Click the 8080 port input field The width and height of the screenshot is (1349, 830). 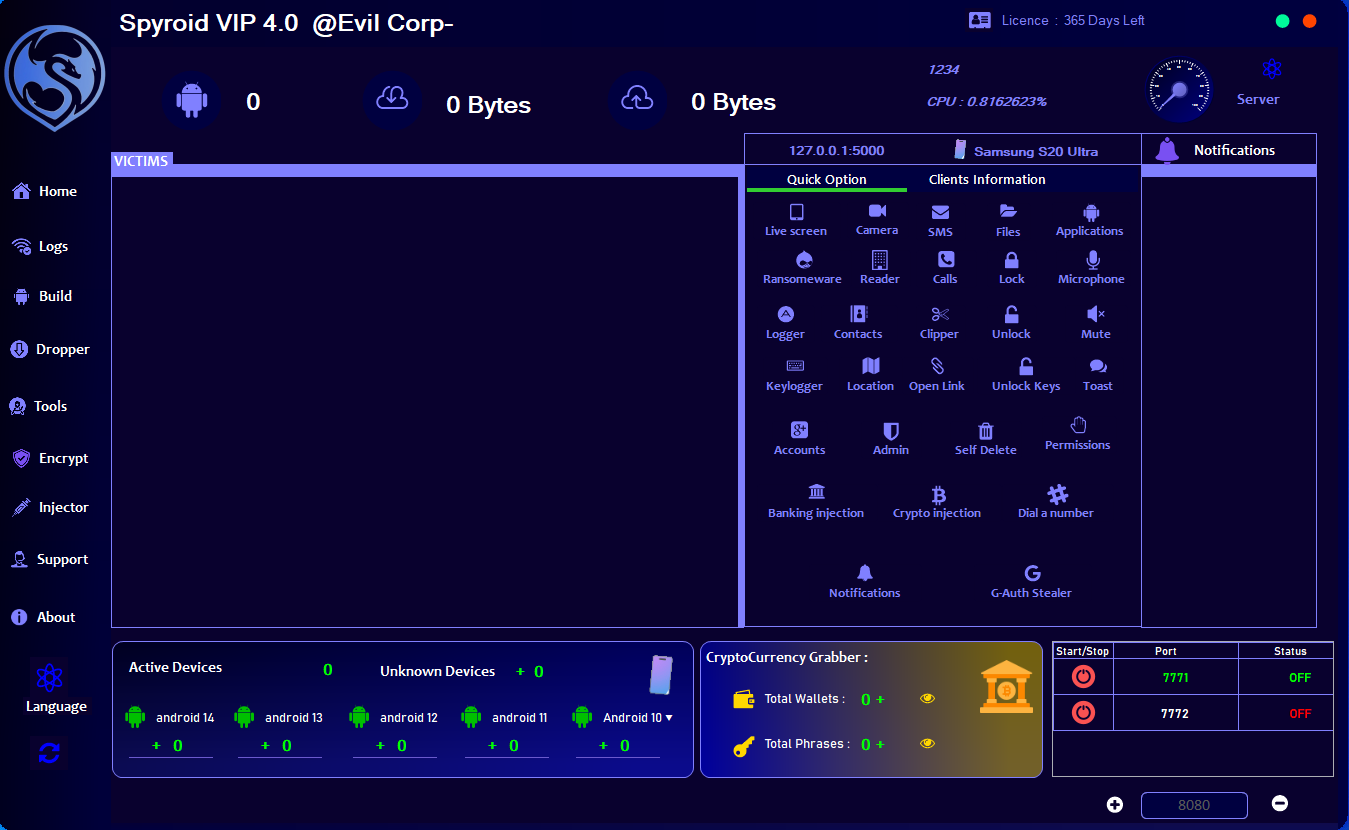1194,805
